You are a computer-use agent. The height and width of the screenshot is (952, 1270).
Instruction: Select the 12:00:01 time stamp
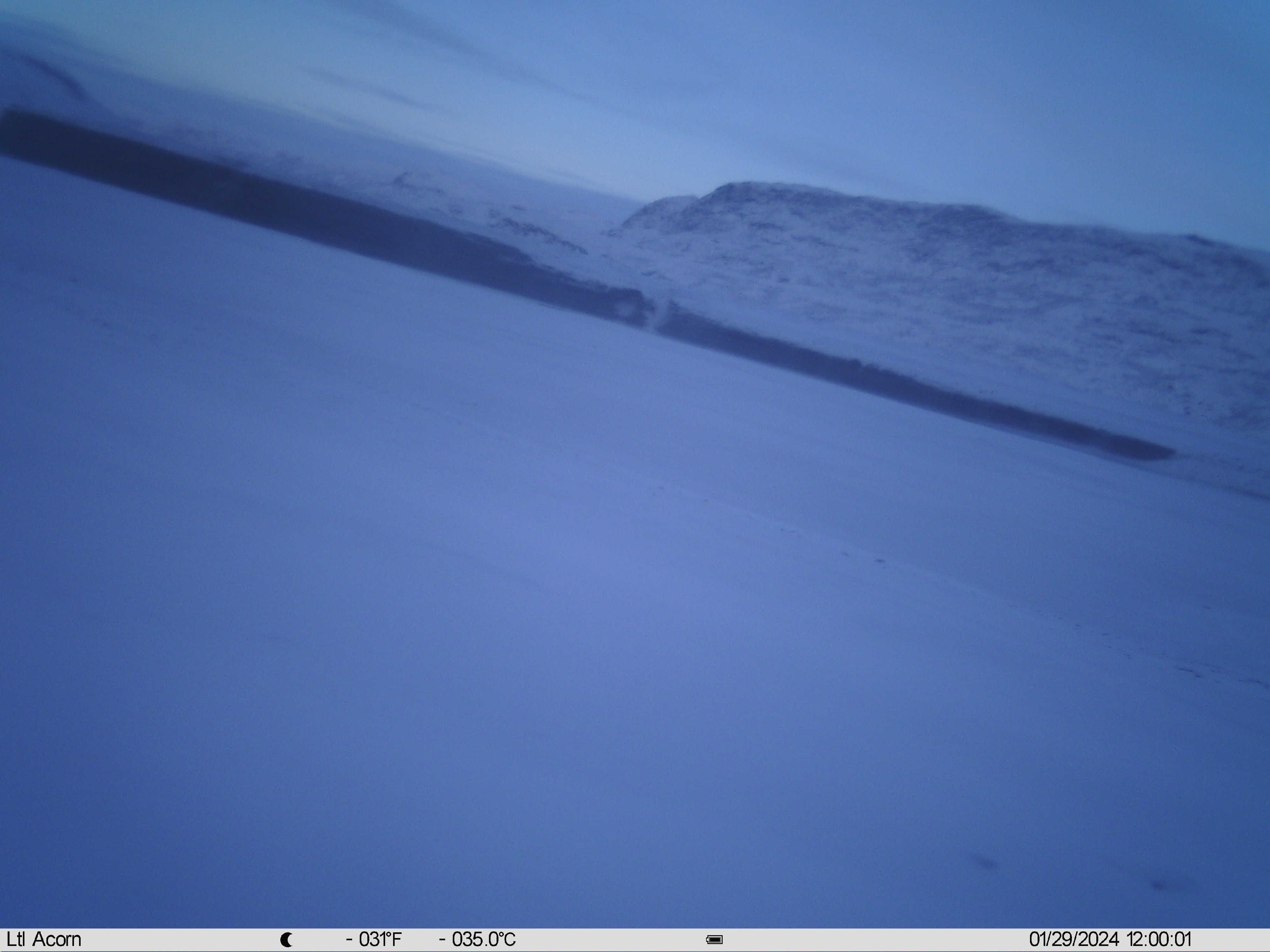point(1159,940)
